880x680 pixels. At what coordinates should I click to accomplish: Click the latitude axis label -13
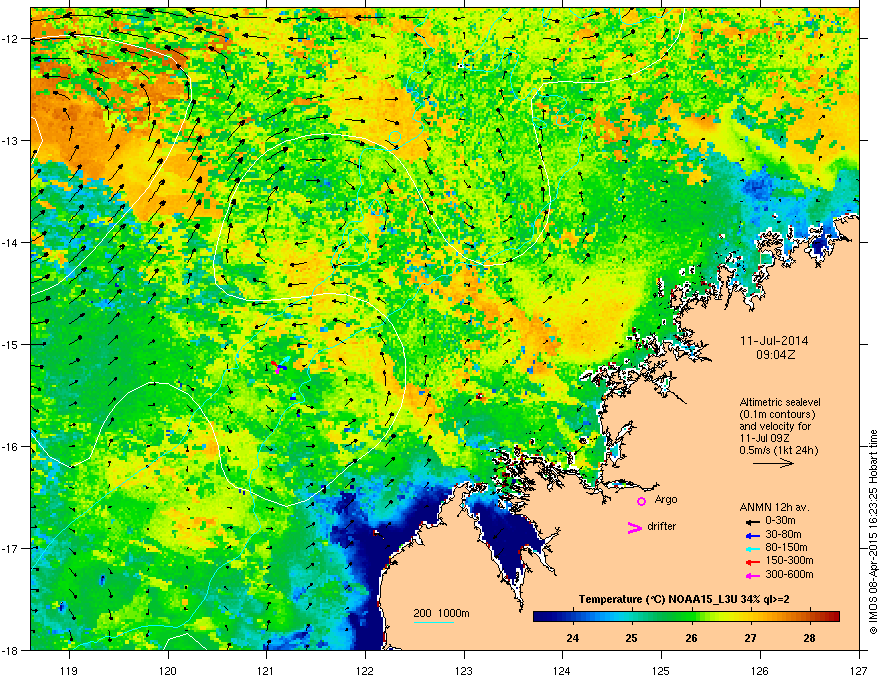tap(11, 140)
